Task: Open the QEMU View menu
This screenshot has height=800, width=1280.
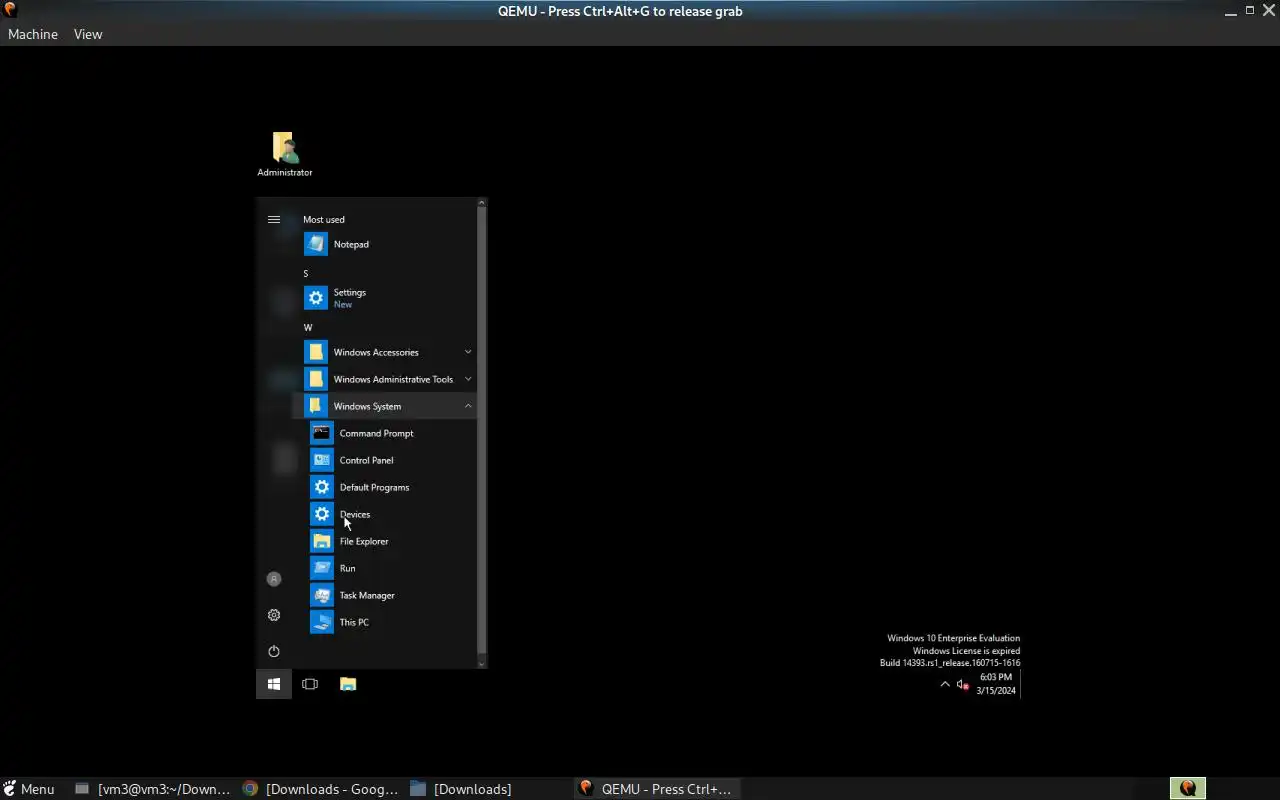Action: (88, 34)
